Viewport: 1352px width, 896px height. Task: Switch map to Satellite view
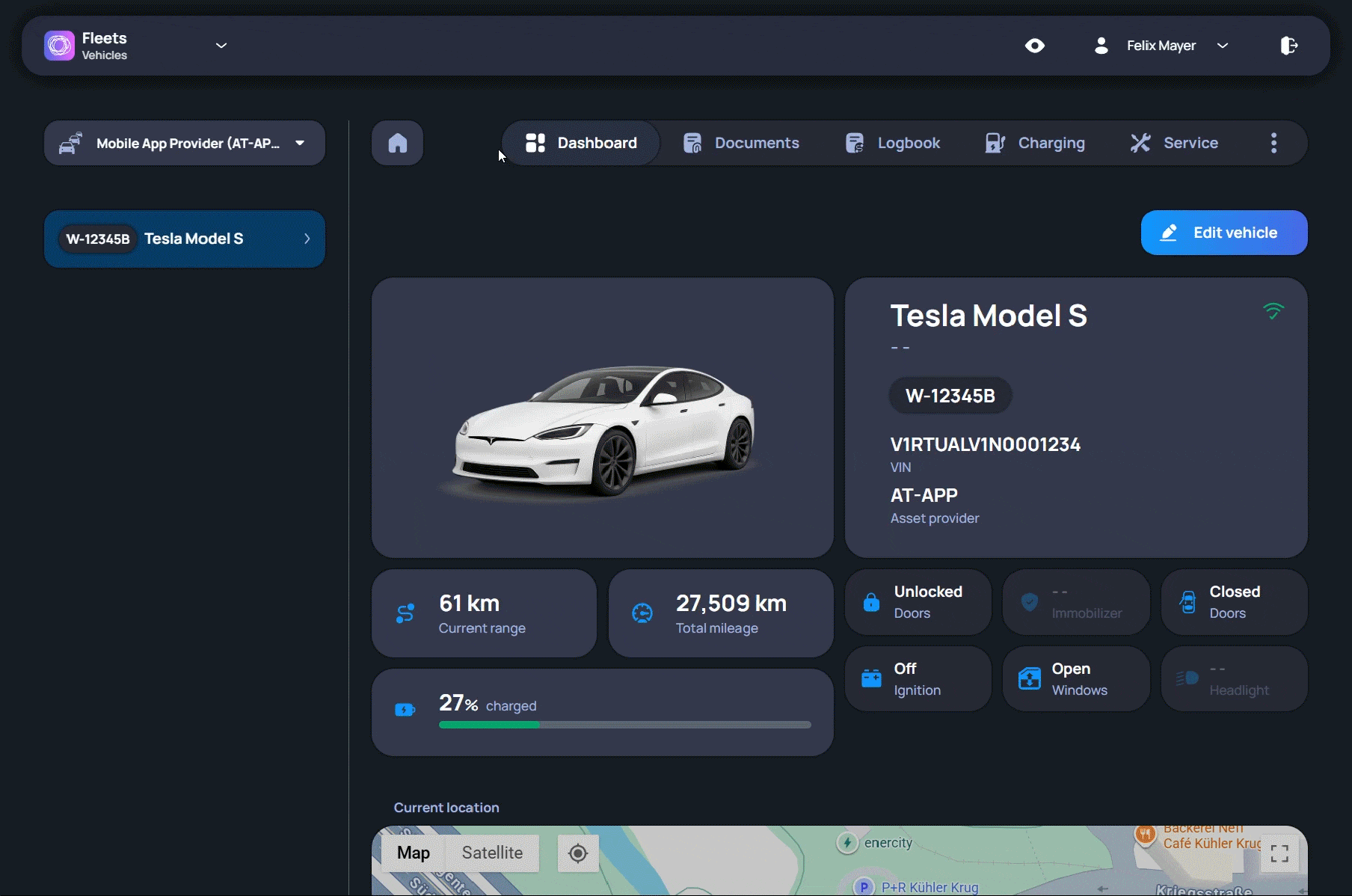492,853
